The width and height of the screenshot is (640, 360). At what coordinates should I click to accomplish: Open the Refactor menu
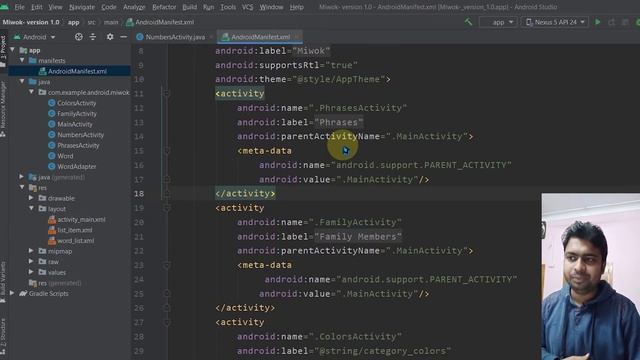[x=164, y=7]
